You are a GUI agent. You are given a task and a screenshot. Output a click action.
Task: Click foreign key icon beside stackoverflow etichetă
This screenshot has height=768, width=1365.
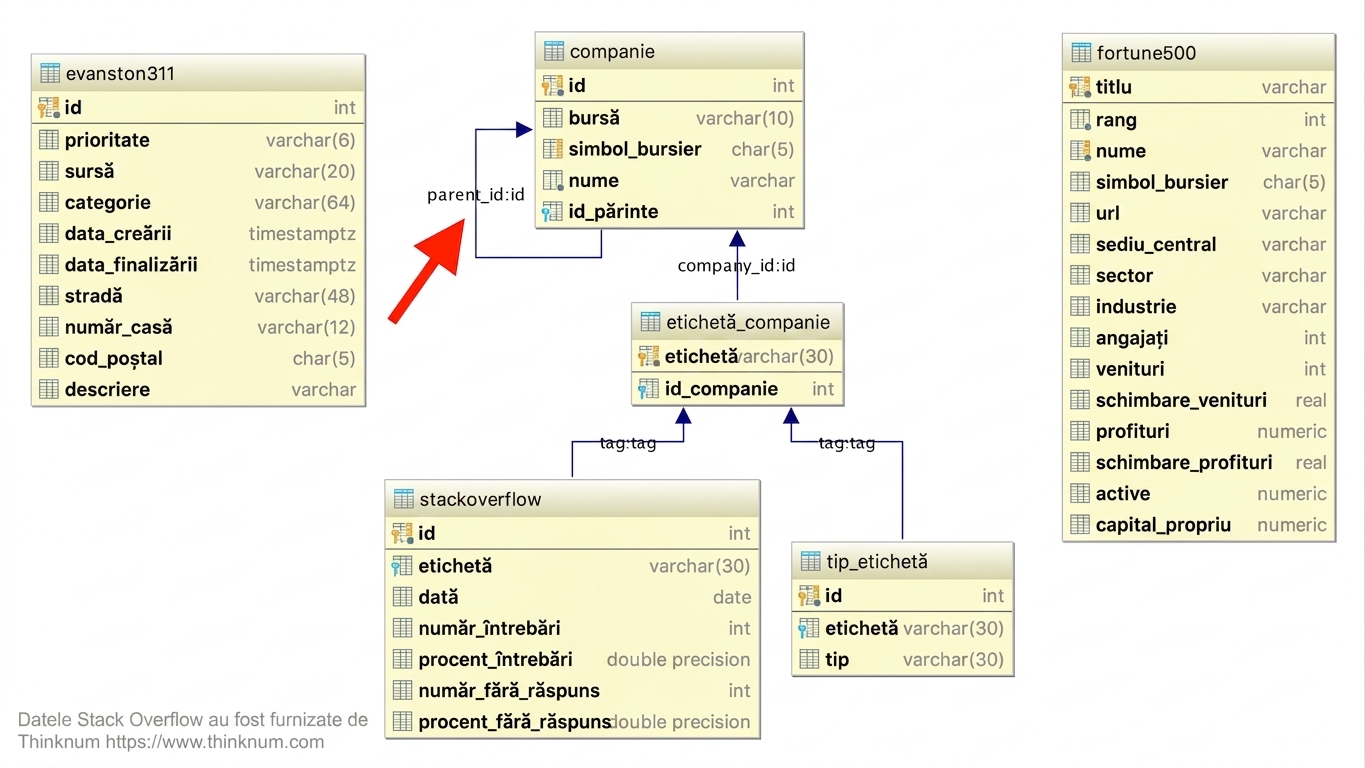[x=403, y=566]
